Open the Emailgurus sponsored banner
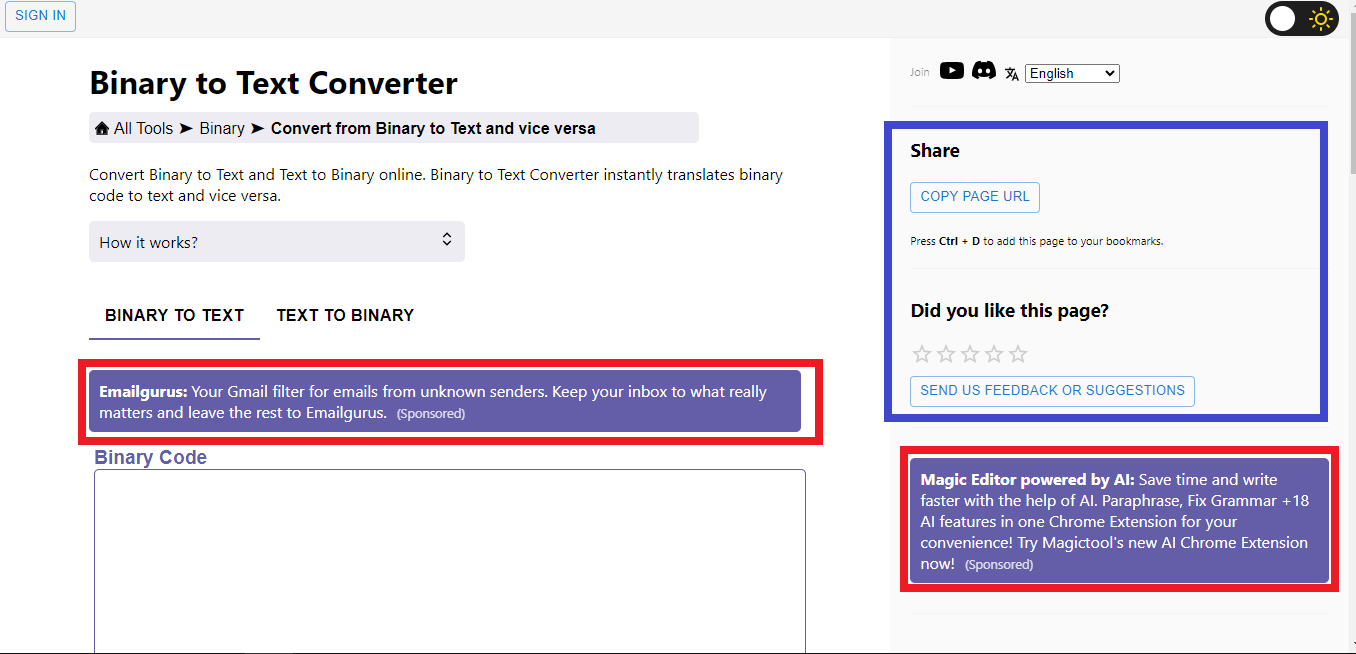Screen dimensions: 1356x654 pos(444,402)
